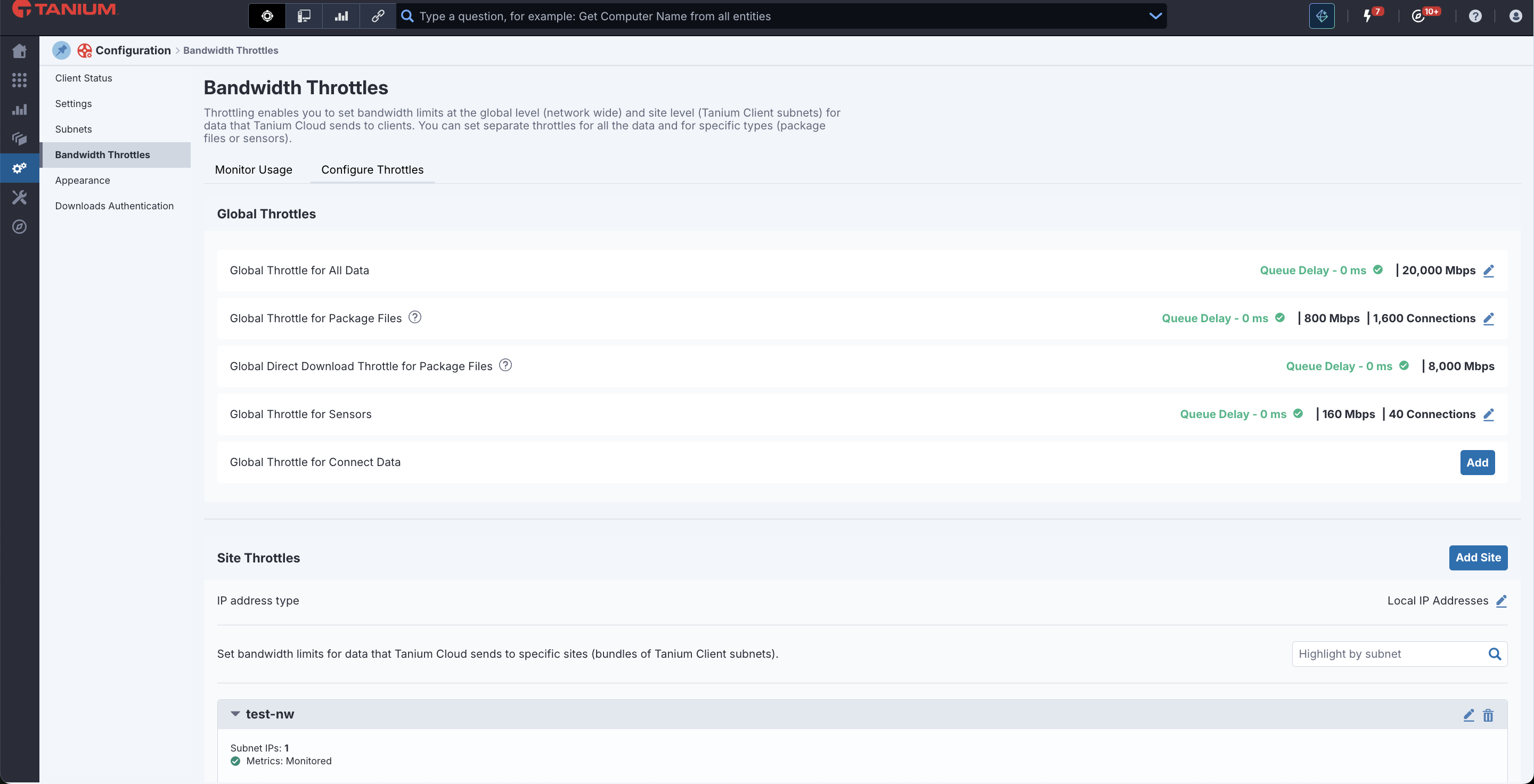Click pencil icon for Package Files throttle
This screenshot has width=1534, height=784.
click(x=1488, y=318)
